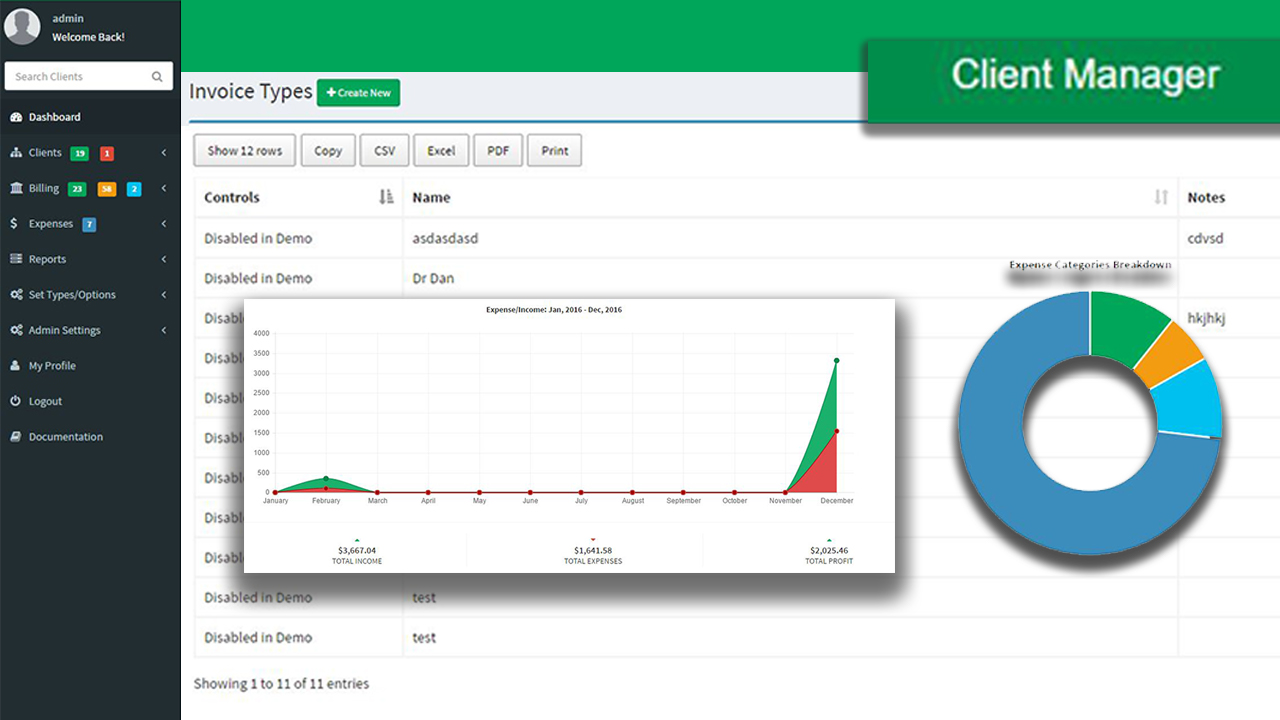This screenshot has width=1280, height=720.
Task: Click the green Create New button
Action: coord(358,93)
